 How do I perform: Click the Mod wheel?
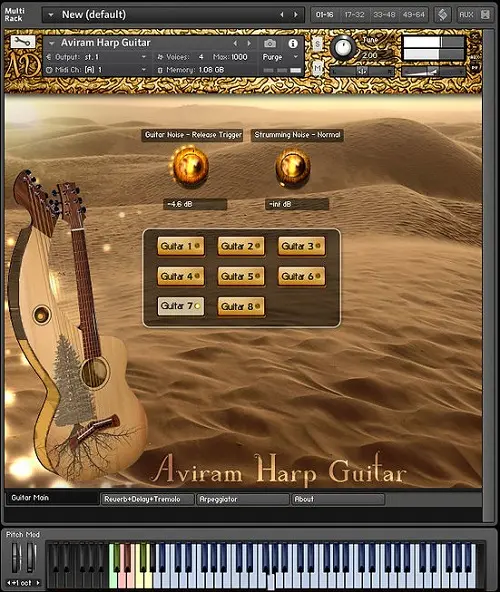31,557
